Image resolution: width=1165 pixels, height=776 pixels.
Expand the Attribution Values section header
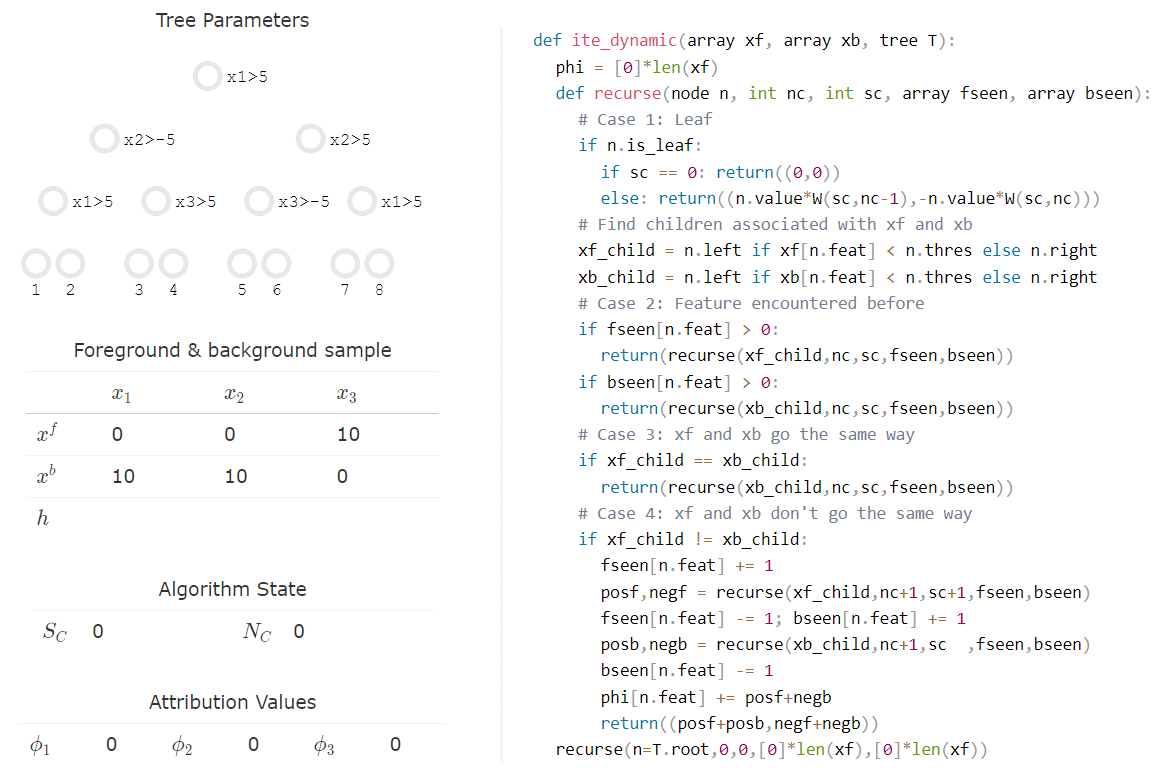tap(232, 702)
